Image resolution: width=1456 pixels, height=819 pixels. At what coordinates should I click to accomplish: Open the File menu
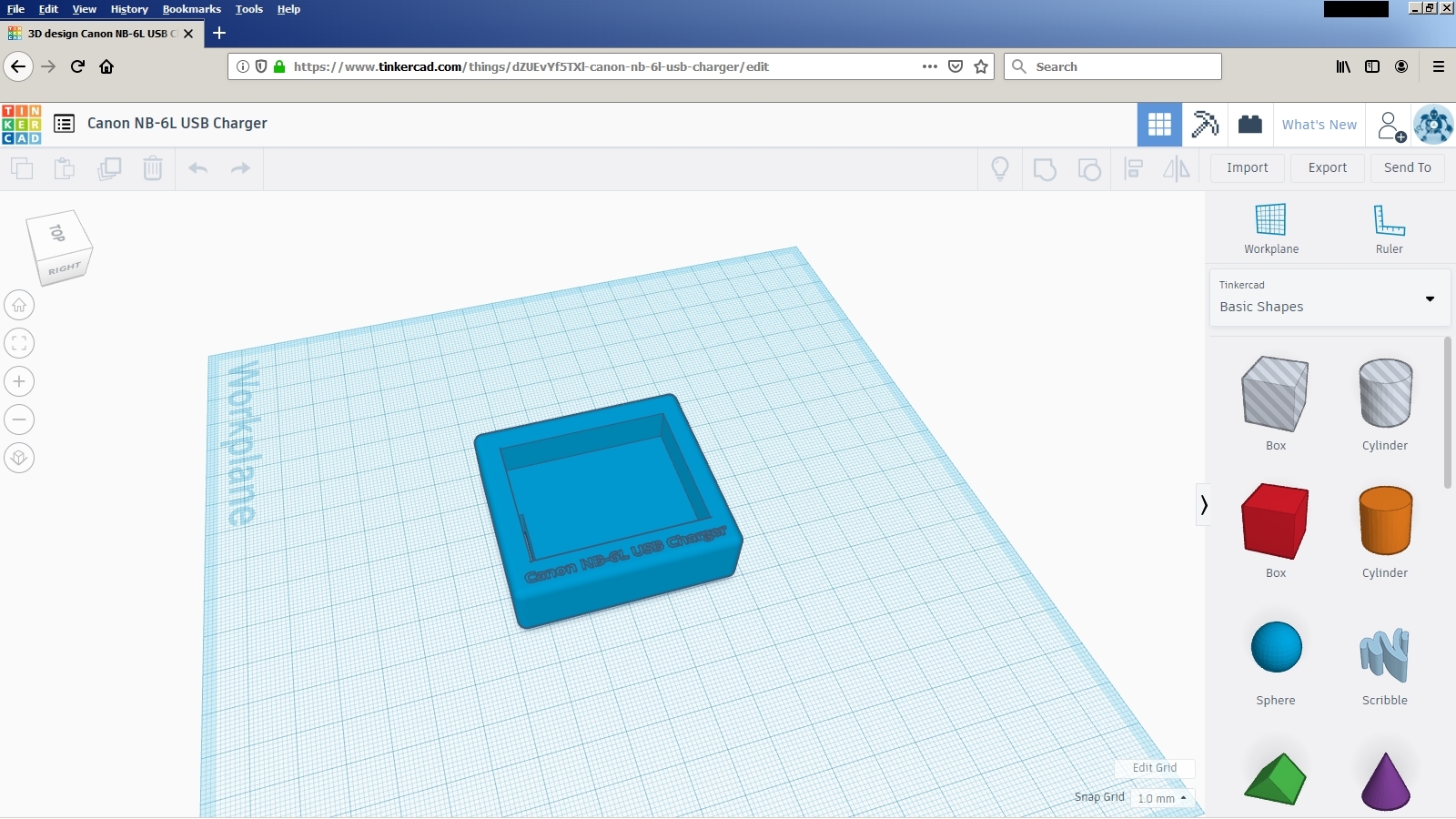point(15,9)
